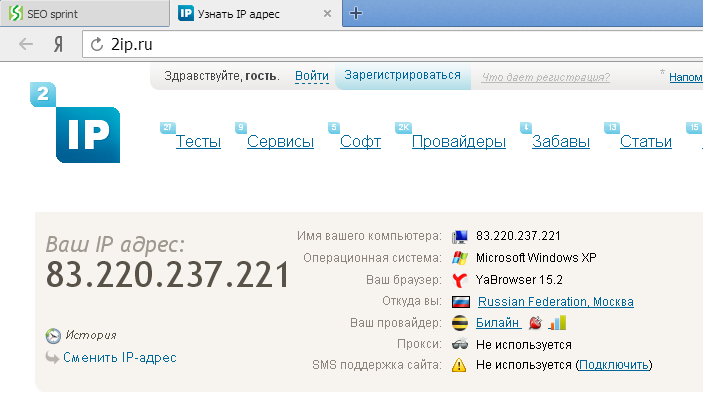Image resolution: width=703 pixels, height=402 pixels.
Task: Click the Yandex 'Я' button in toolbar
Action: tap(59, 44)
